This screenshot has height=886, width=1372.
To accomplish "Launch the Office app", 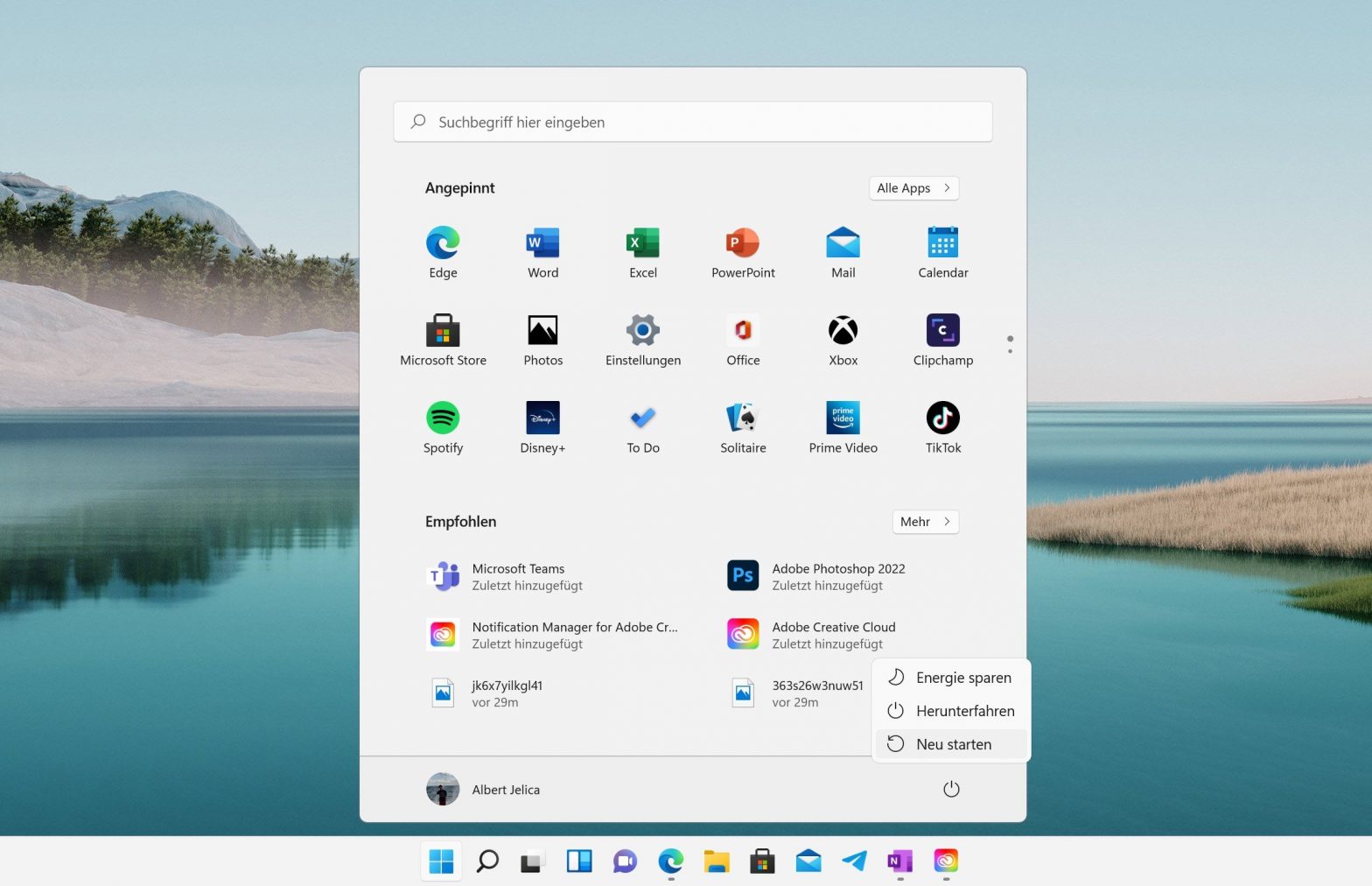I will pyautogui.click(x=743, y=340).
